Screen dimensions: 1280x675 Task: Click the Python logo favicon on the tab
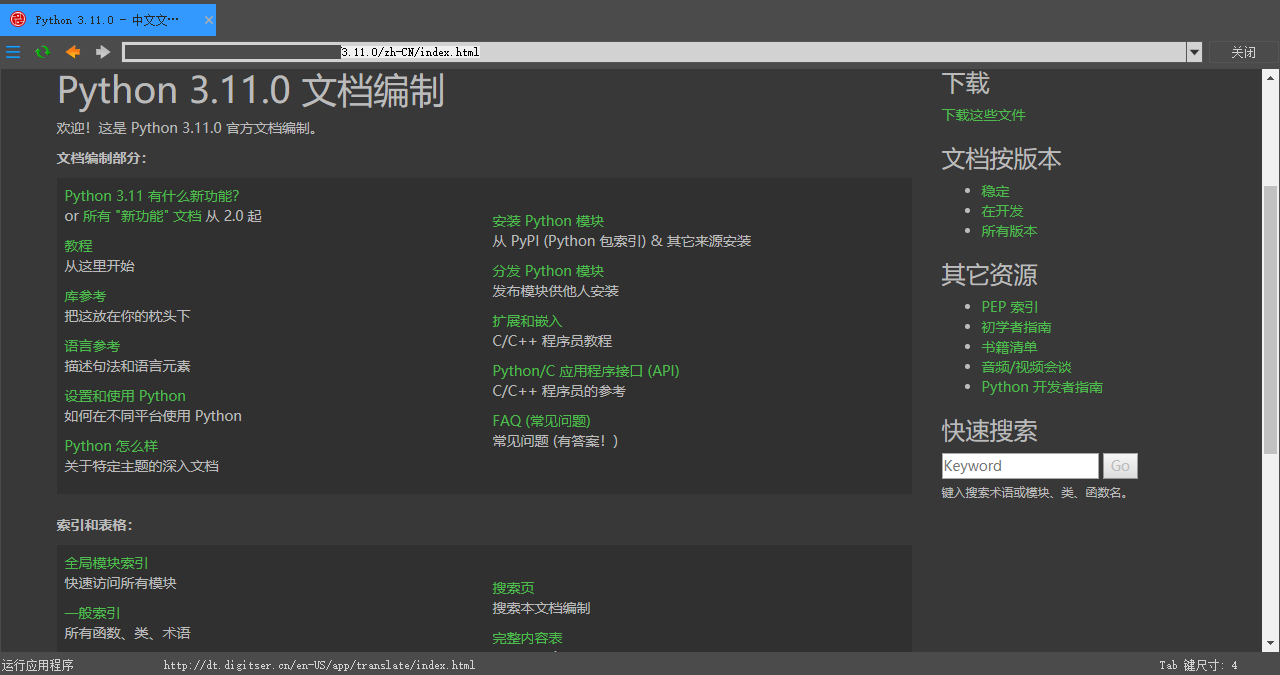pos(16,19)
